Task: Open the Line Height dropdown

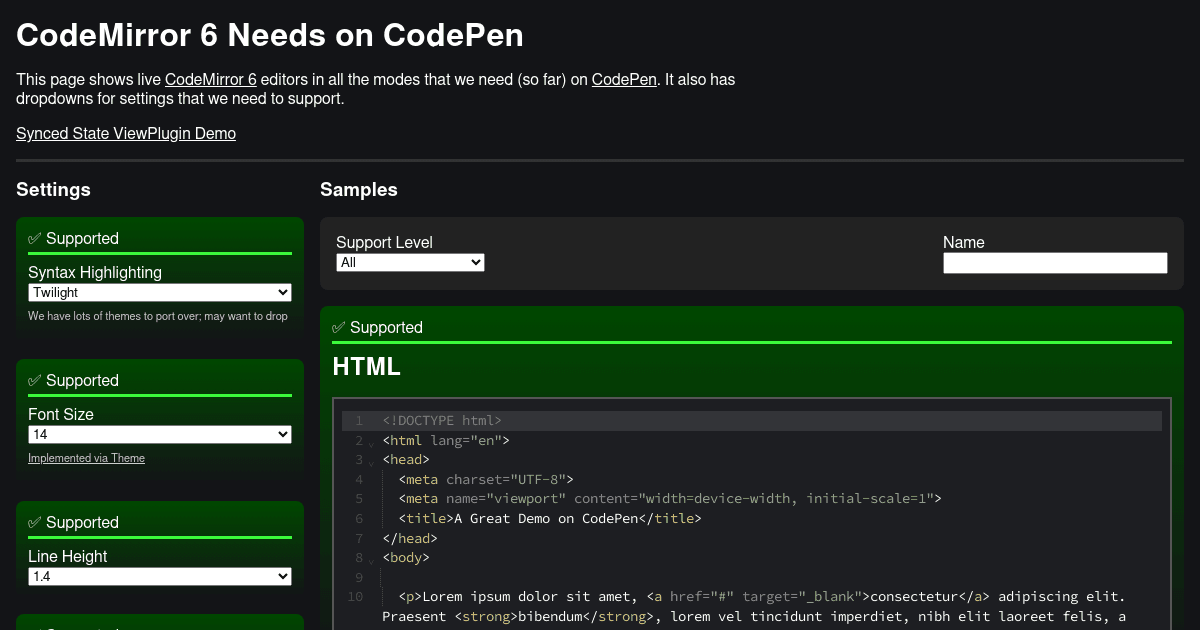Action: [159, 576]
